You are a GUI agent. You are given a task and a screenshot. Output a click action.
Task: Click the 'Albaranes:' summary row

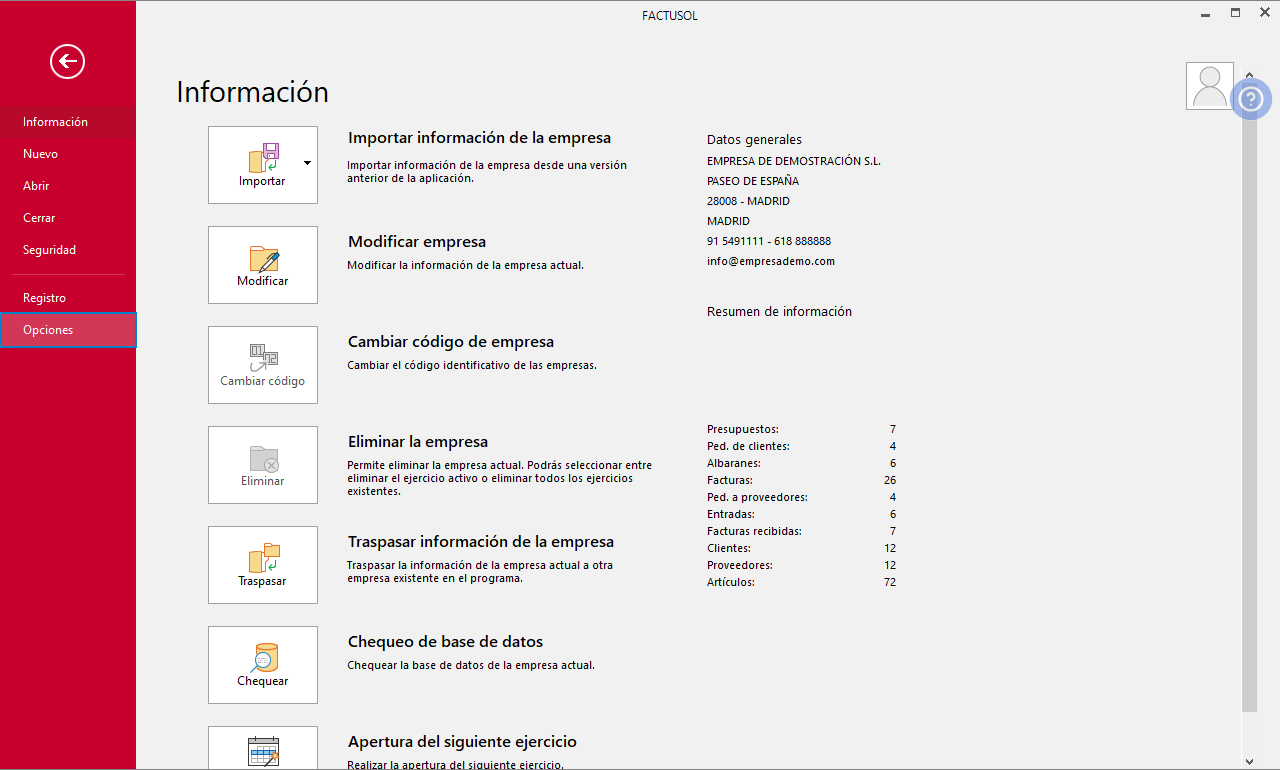(x=801, y=463)
